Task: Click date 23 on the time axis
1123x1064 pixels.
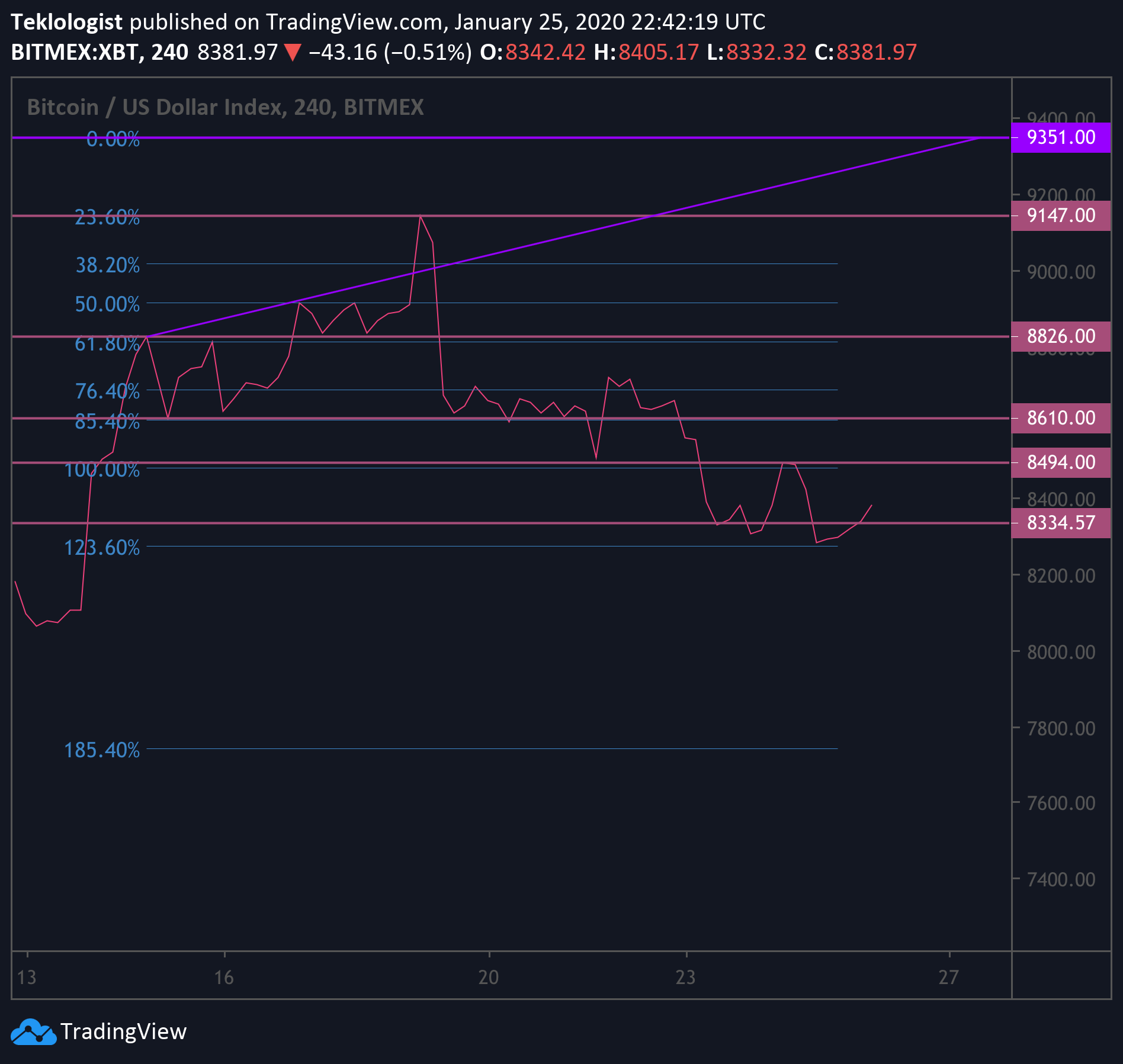Action: point(685,977)
